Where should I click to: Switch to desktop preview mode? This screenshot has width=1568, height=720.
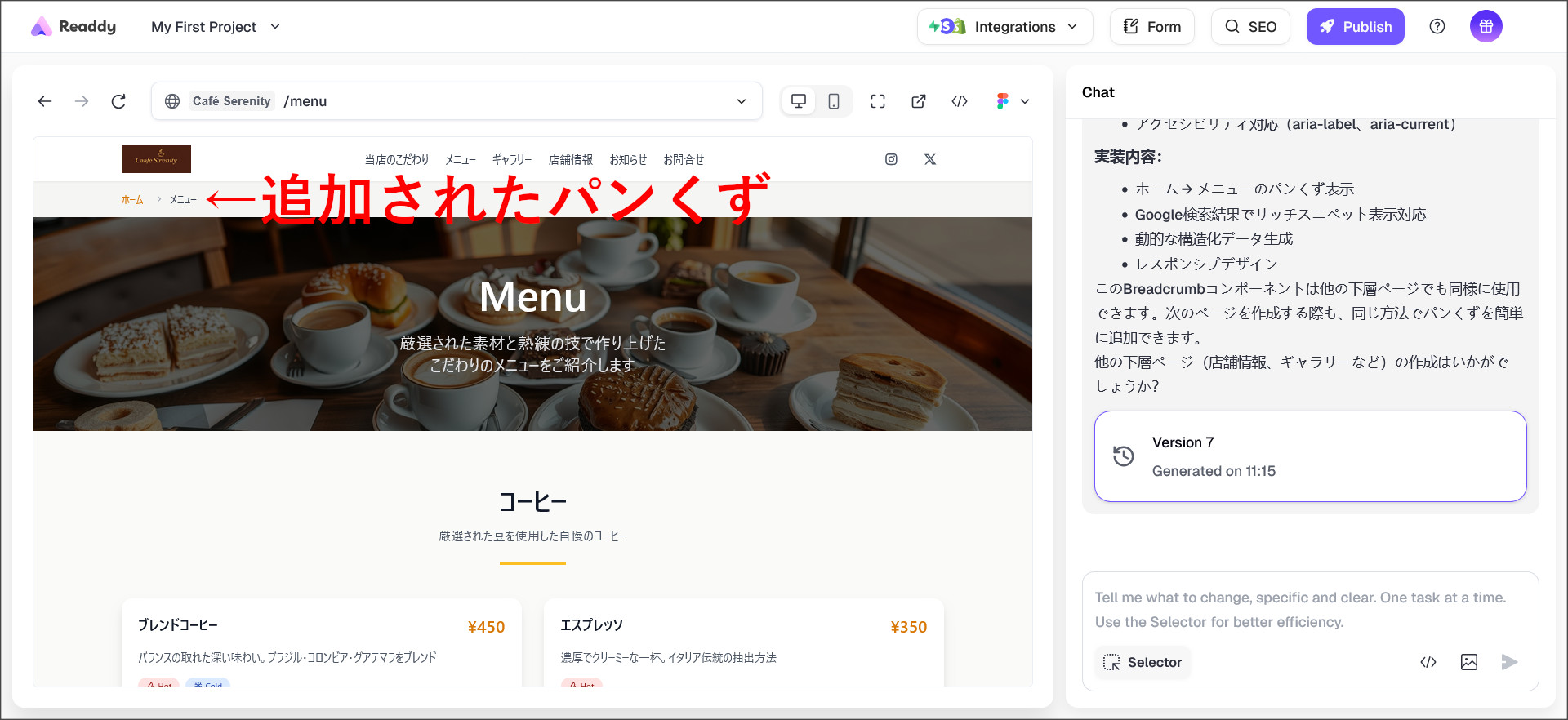coord(799,101)
